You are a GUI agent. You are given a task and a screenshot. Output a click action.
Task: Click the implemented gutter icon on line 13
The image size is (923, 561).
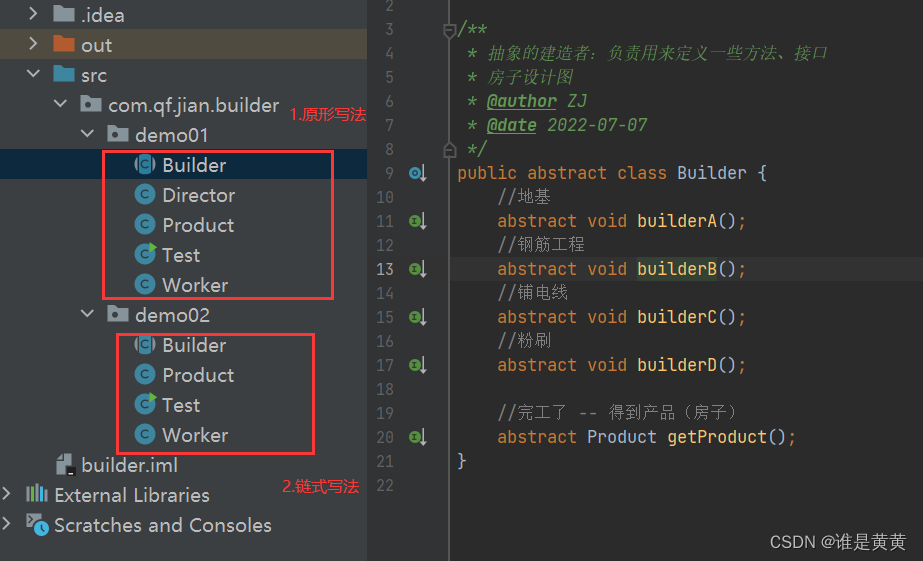click(417, 269)
